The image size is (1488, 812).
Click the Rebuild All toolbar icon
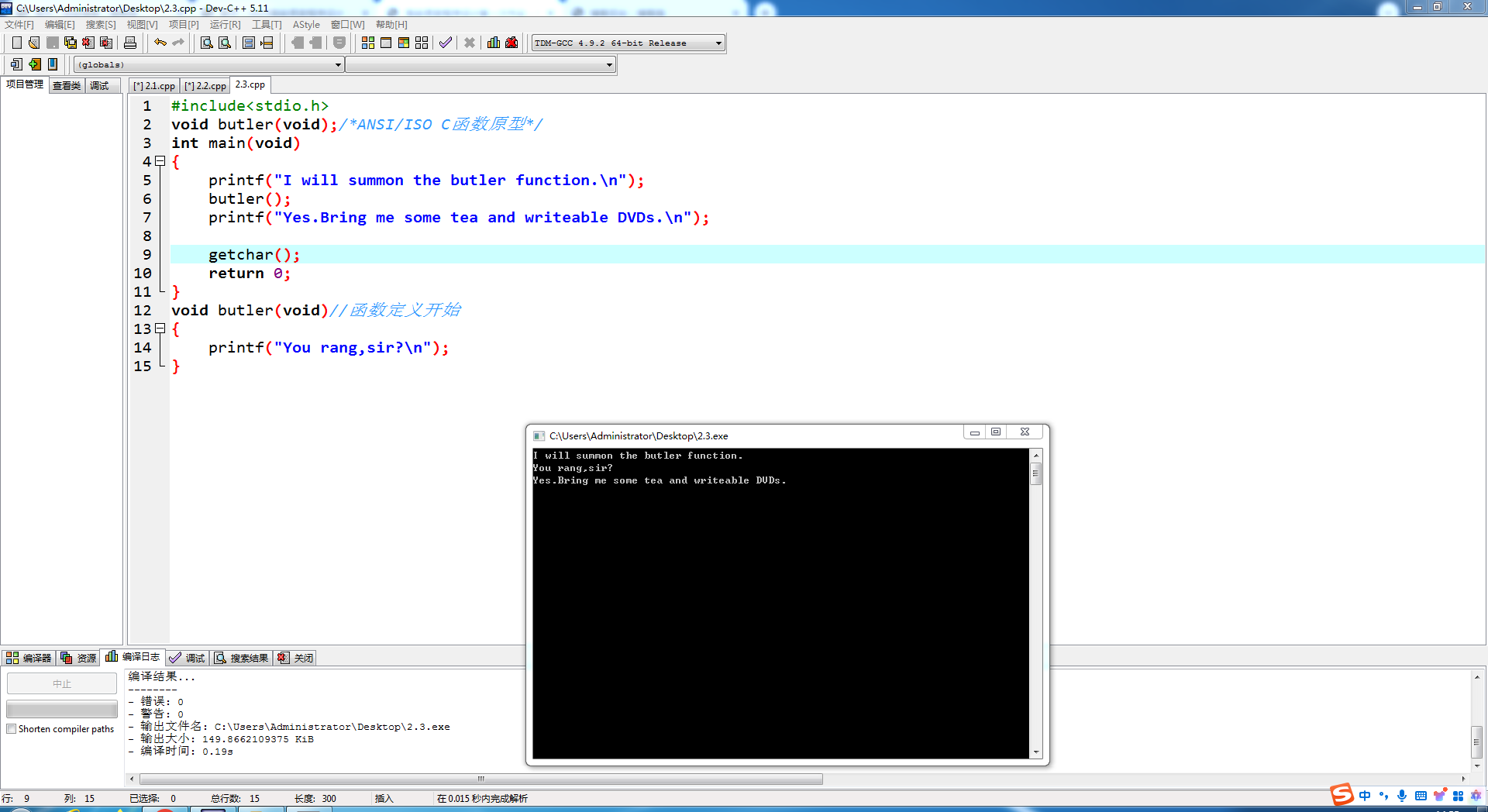point(422,43)
